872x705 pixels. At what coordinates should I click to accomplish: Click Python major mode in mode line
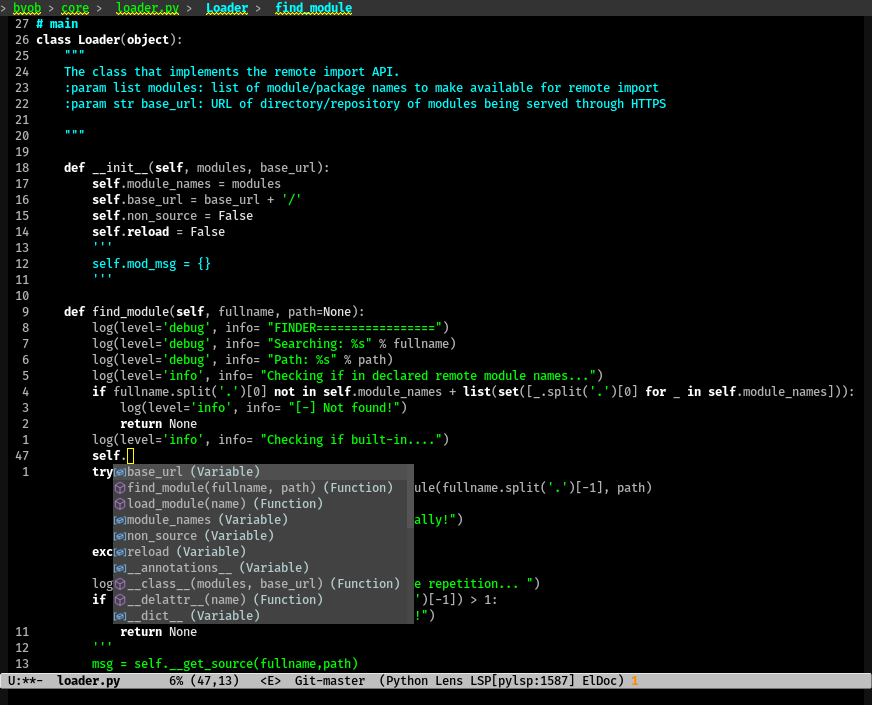tap(407, 681)
